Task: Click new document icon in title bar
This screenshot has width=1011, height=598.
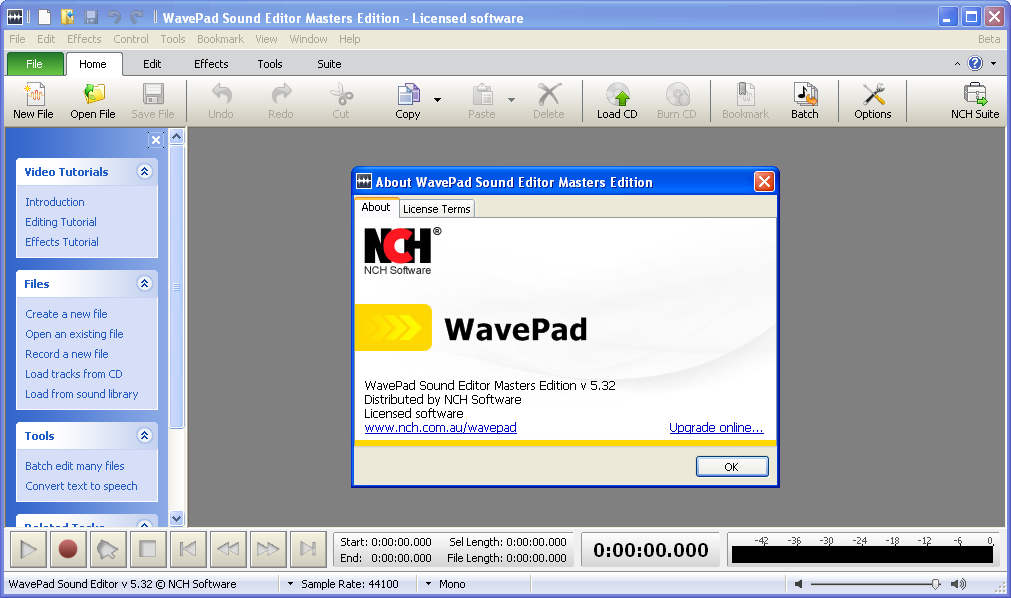Action: pyautogui.click(x=44, y=17)
